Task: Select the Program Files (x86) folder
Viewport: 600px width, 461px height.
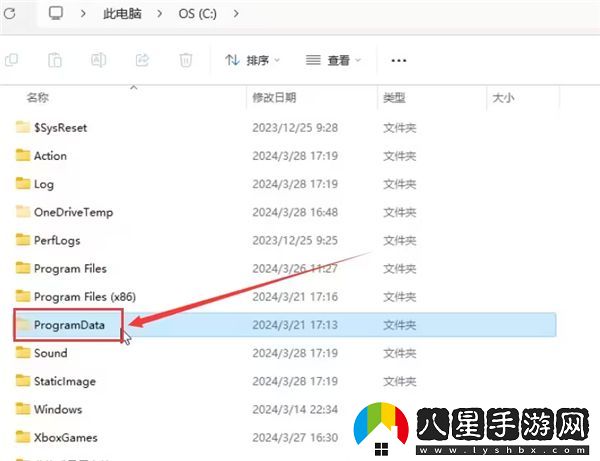Action: (83, 297)
